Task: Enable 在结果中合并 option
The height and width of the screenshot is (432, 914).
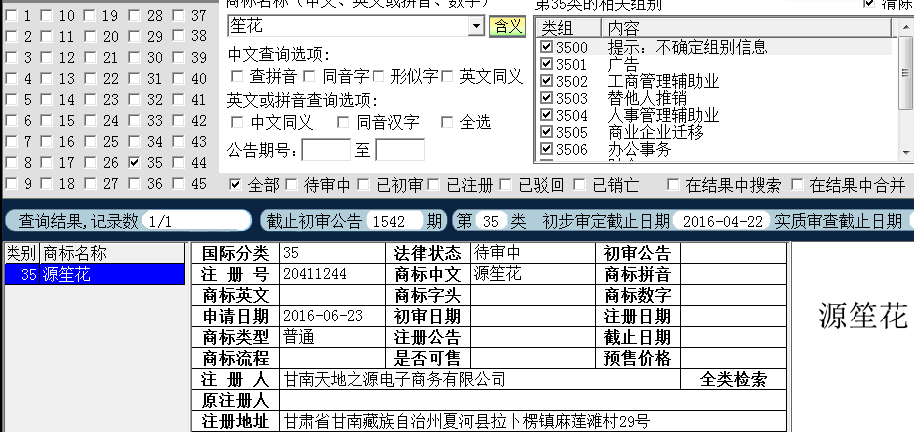Action: 797,185
